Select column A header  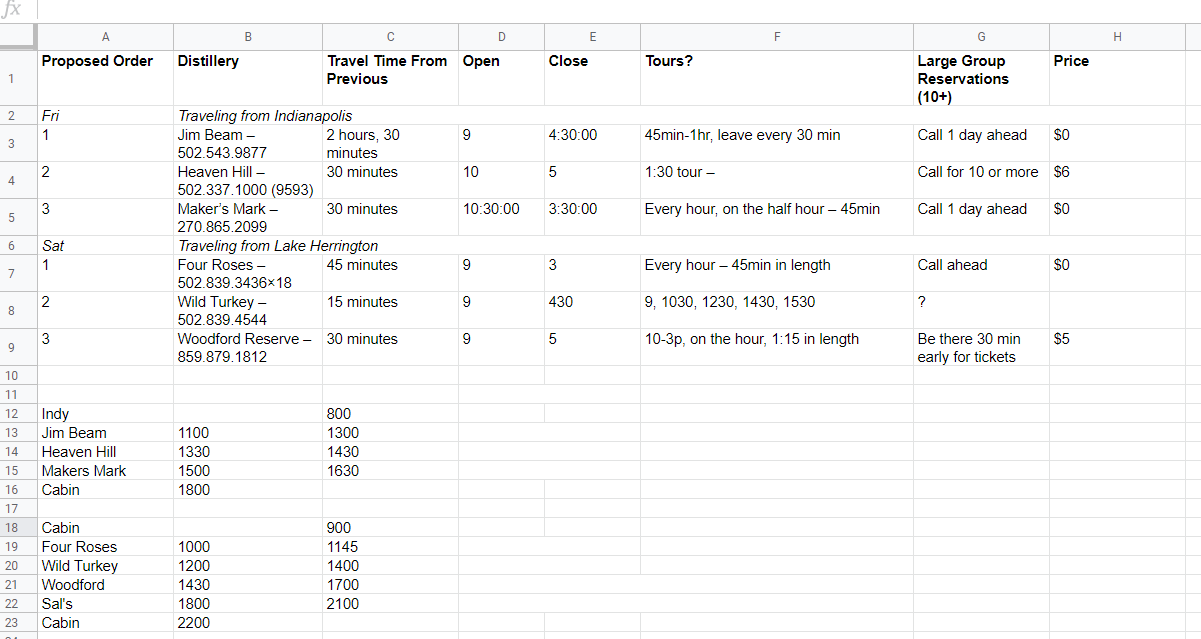(106, 37)
